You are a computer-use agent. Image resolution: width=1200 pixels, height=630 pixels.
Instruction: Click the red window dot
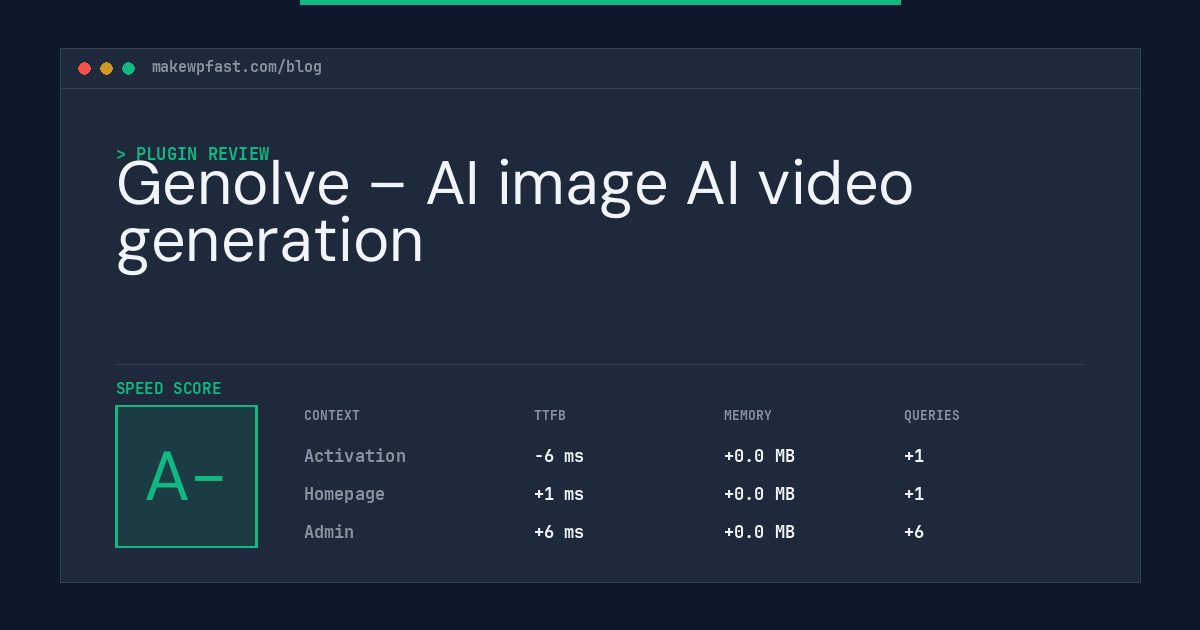84,68
